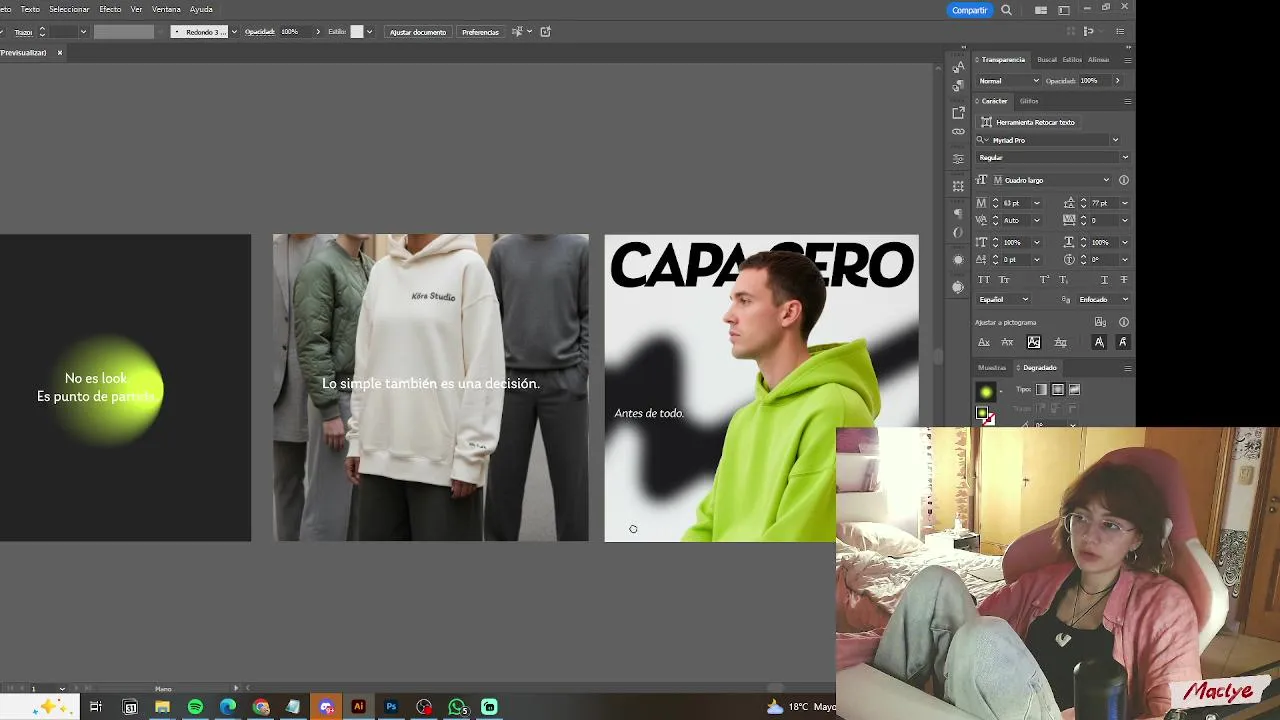Screen dimensions: 1280x720
Task: Select the radial gradient type
Action: click(x=1058, y=390)
